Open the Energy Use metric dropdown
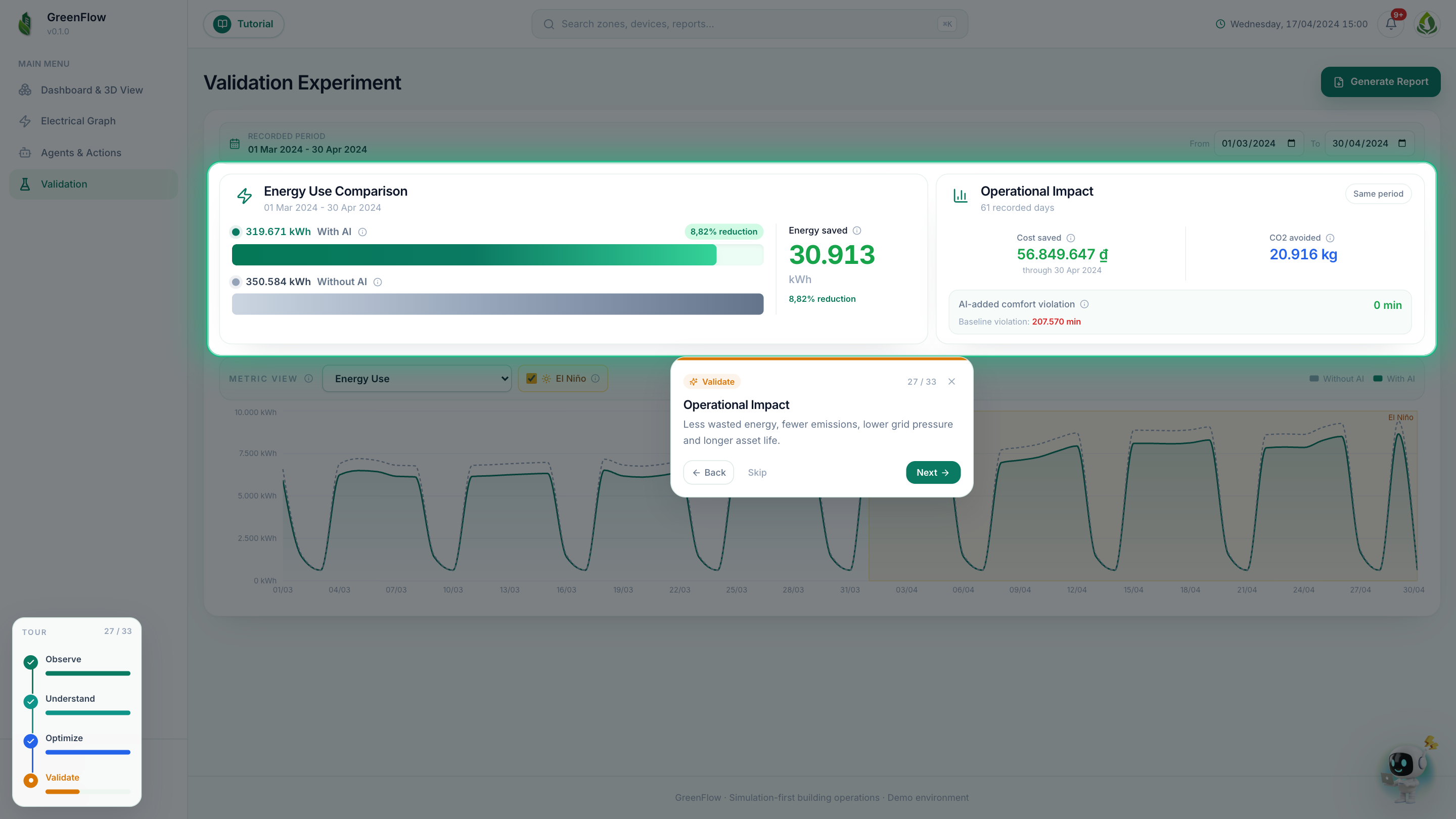 pos(417,379)
